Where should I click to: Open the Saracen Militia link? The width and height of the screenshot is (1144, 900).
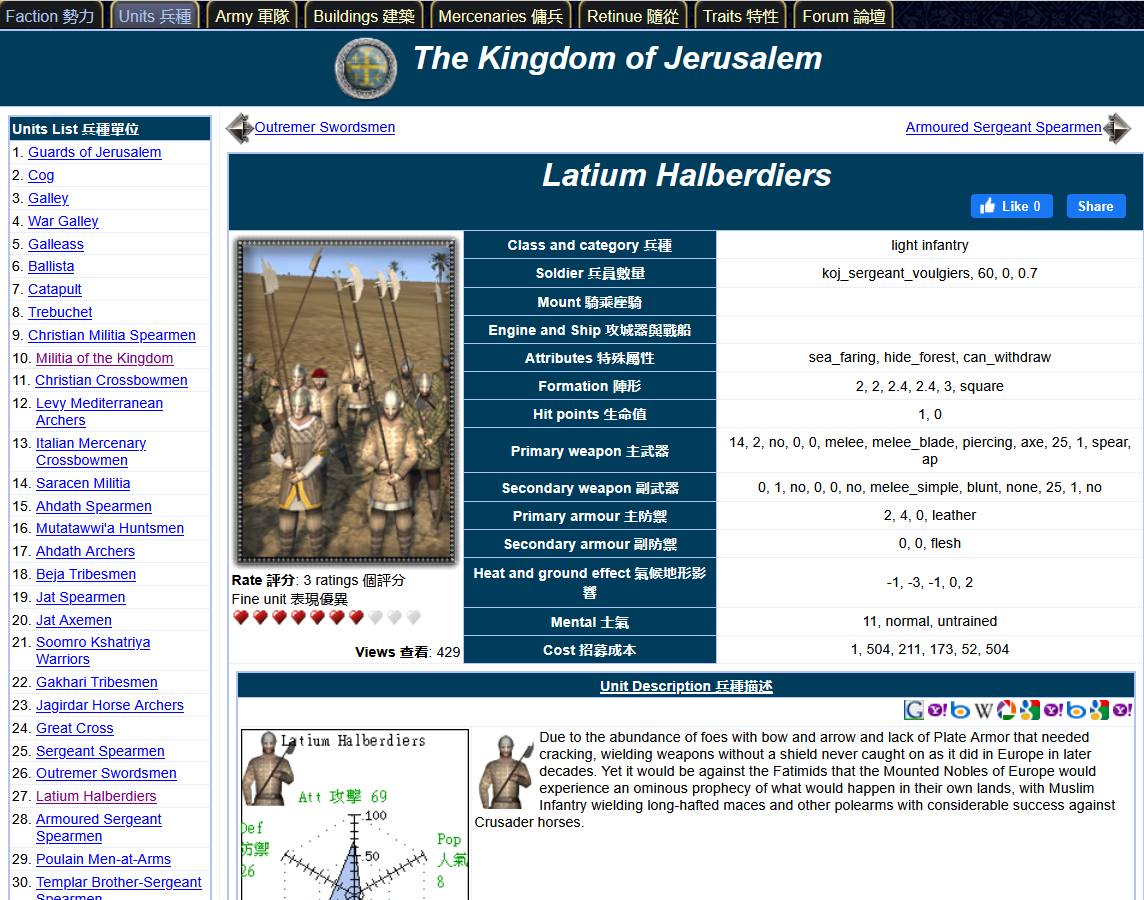[x=83, y=484]
